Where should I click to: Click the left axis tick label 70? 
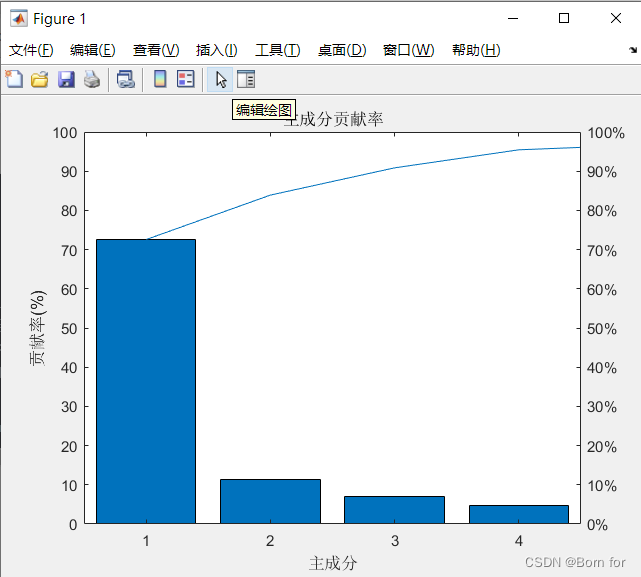click(69, 251)
